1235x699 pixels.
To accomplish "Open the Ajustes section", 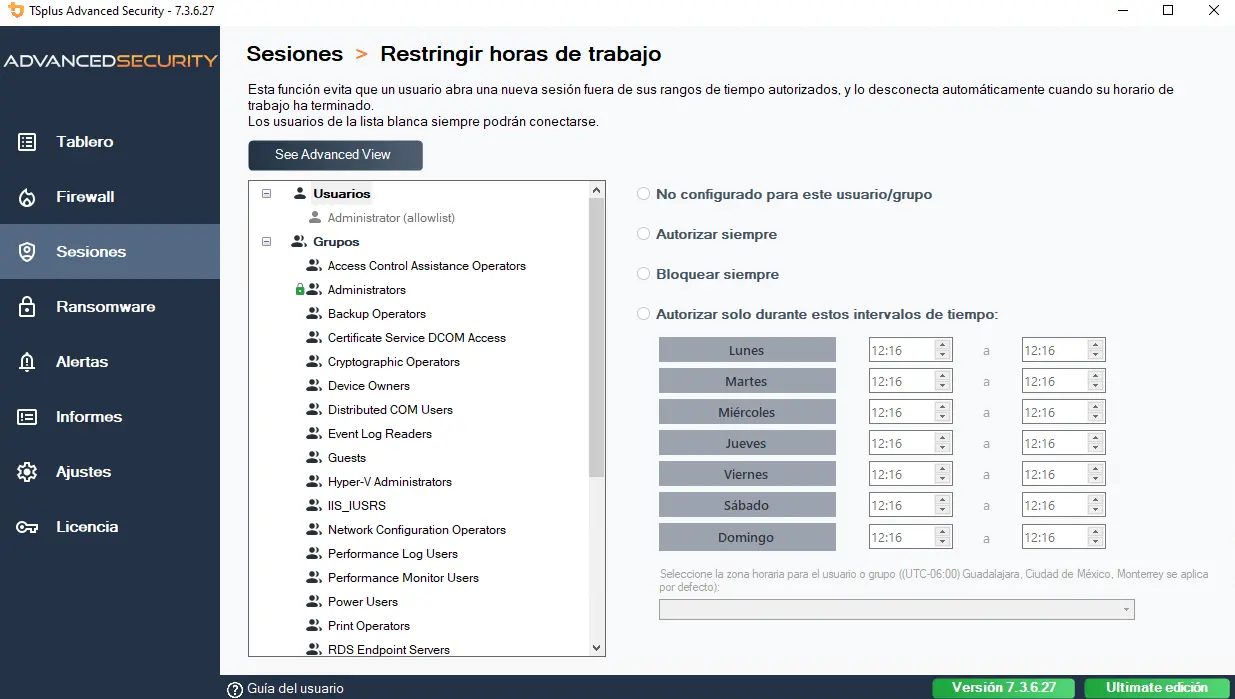I will coord(110,472).
